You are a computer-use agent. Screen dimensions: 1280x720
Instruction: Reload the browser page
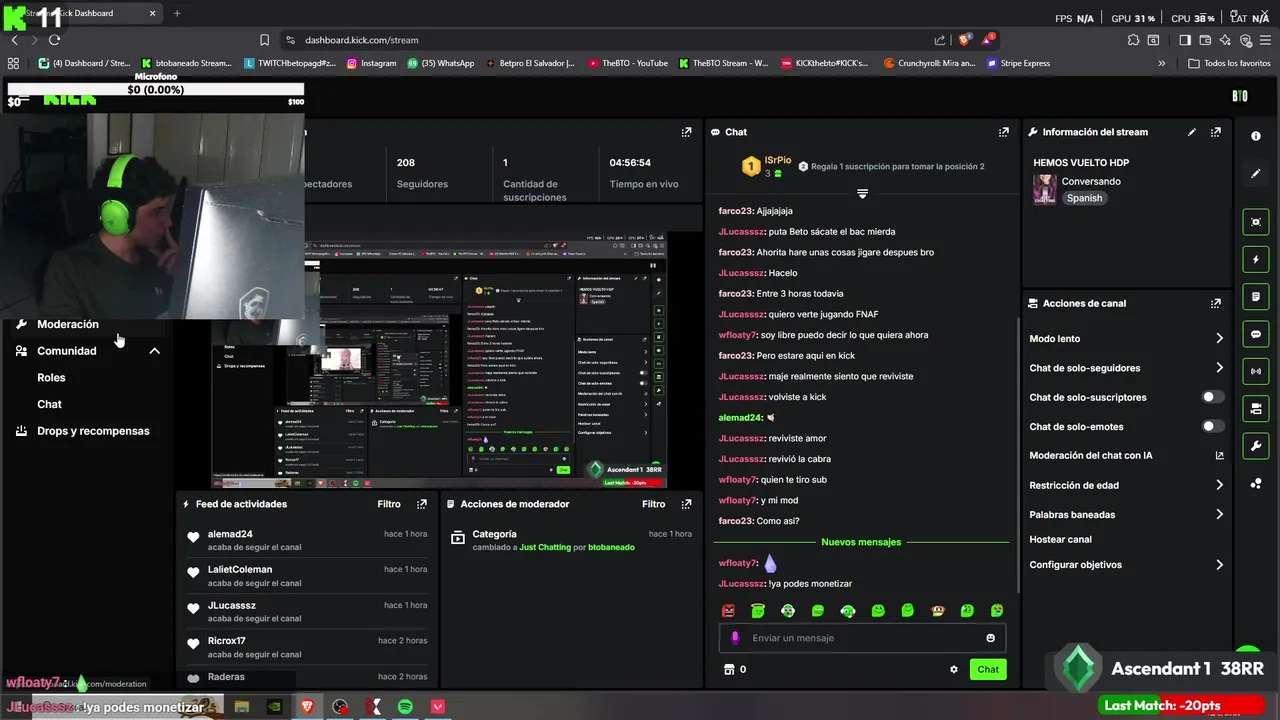tap(54, 40)
